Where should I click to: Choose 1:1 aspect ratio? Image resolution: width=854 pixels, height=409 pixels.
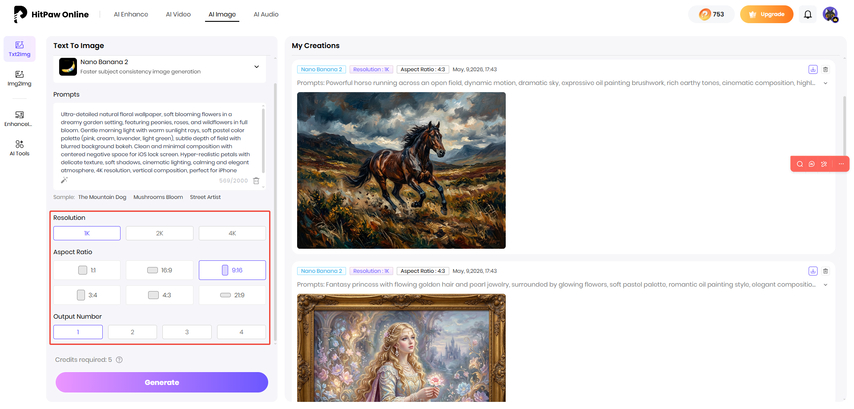pyautogui.click(x=87, y=270)
